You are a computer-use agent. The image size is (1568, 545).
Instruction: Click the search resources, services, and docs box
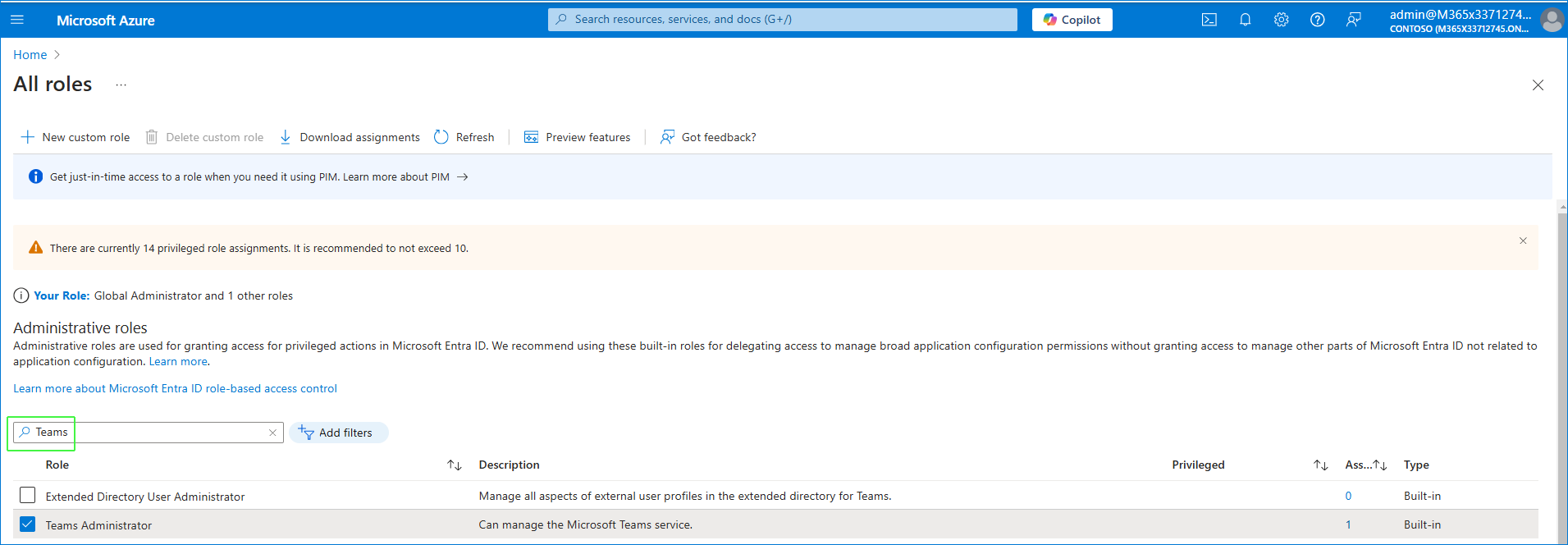(x=782, y=20)
